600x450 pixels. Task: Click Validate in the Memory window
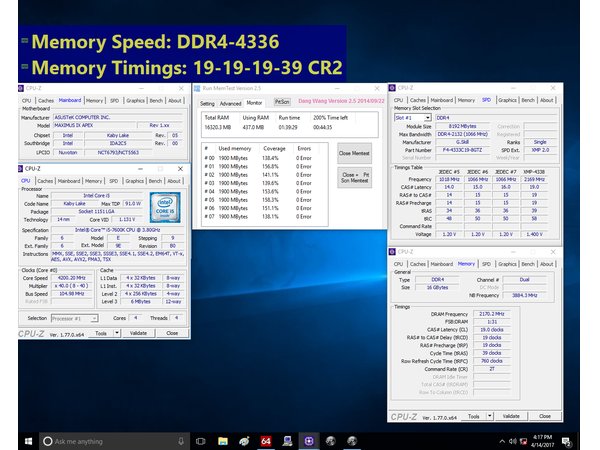[x=510, y=415]
